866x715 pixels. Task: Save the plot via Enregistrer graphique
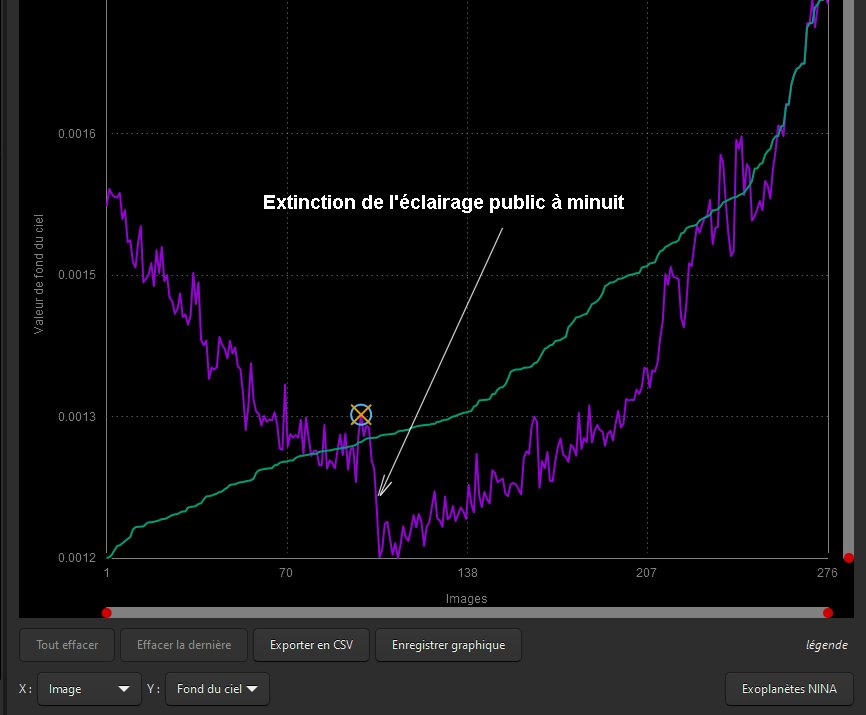click(448, 645)
